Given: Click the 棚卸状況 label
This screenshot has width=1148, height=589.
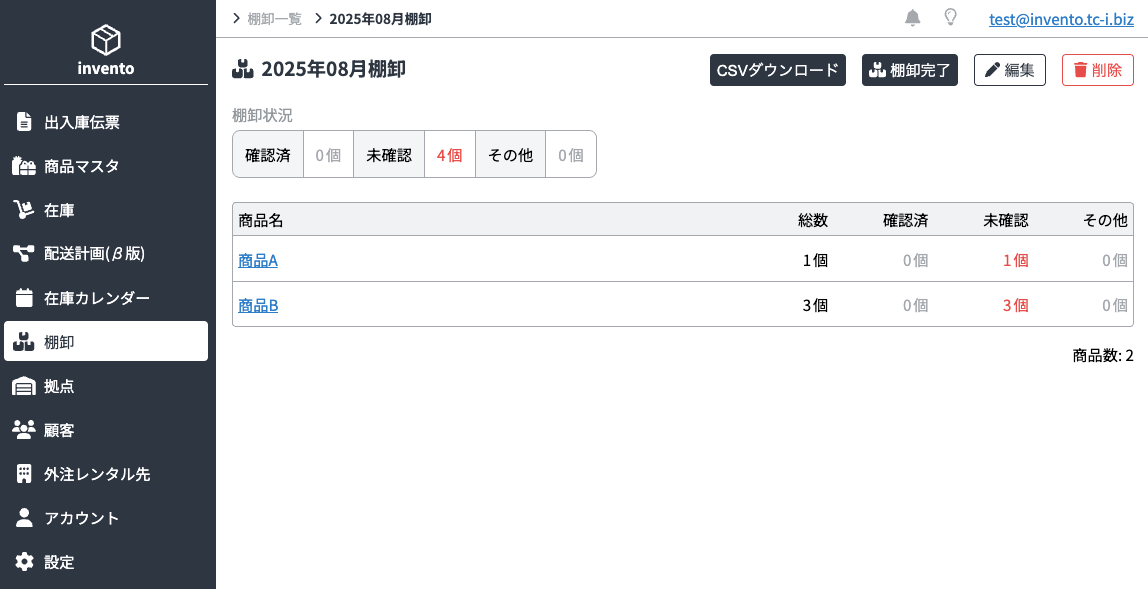Looking at the screenshot, I should pyautogui.click(x=262, y=115).
